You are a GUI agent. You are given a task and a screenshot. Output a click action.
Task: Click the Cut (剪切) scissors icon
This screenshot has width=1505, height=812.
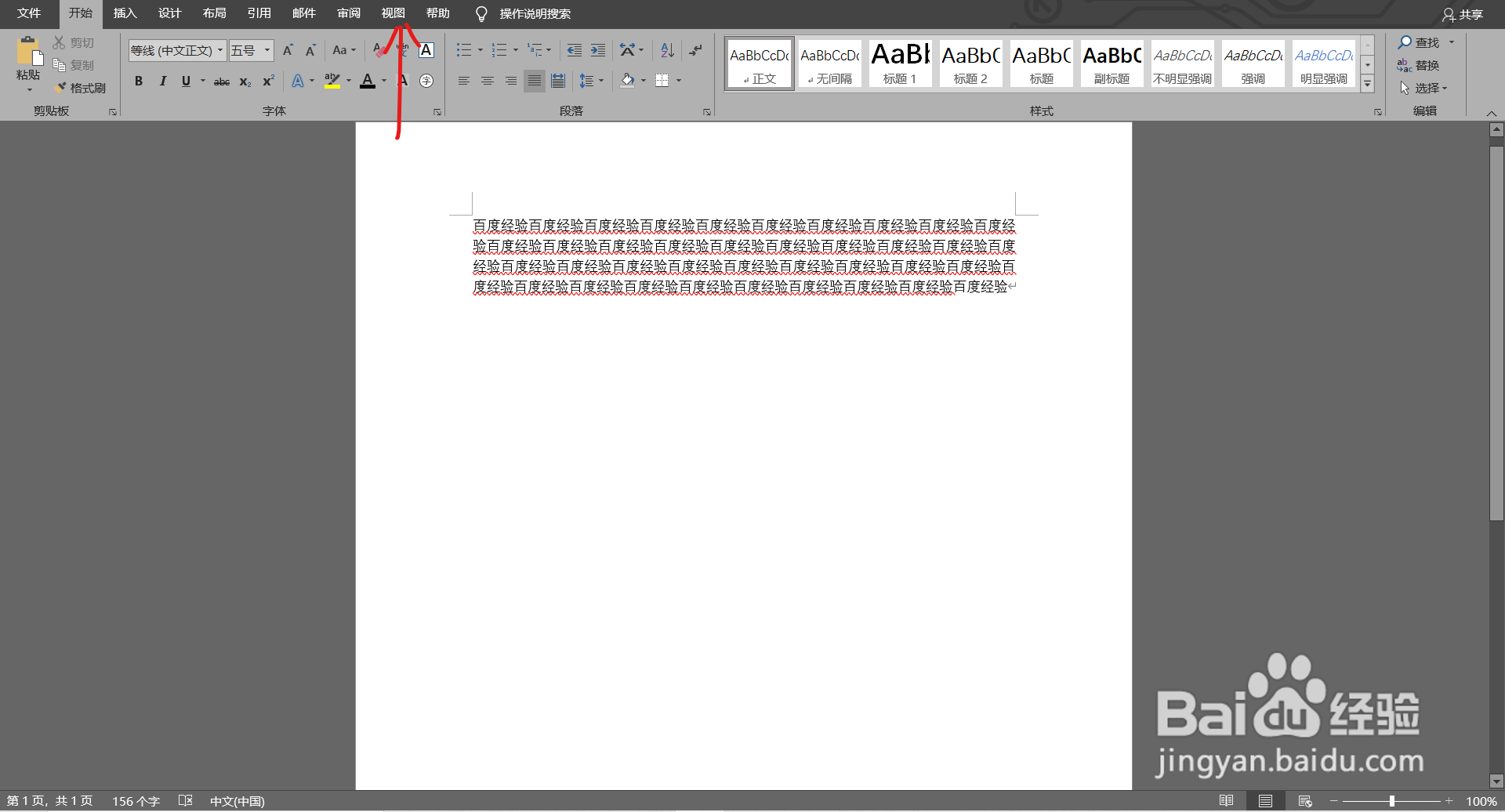59,42
